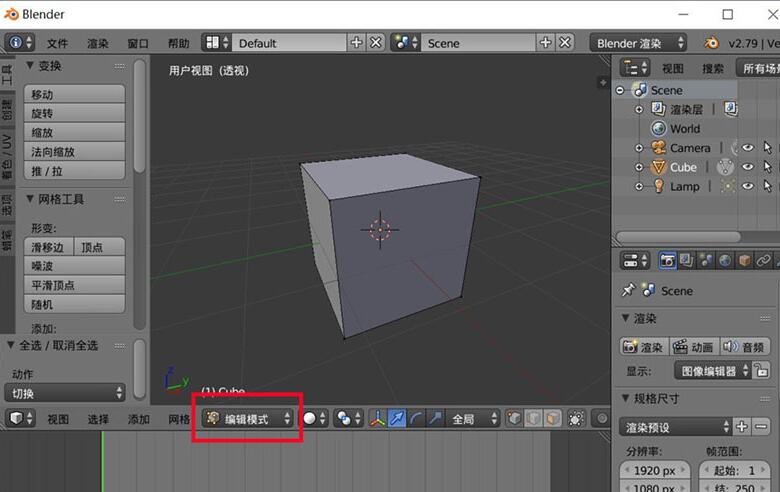Screen dimensions: 780x492
Task: Open the viewport shading sphere selector
Action: tap(314, 419)
